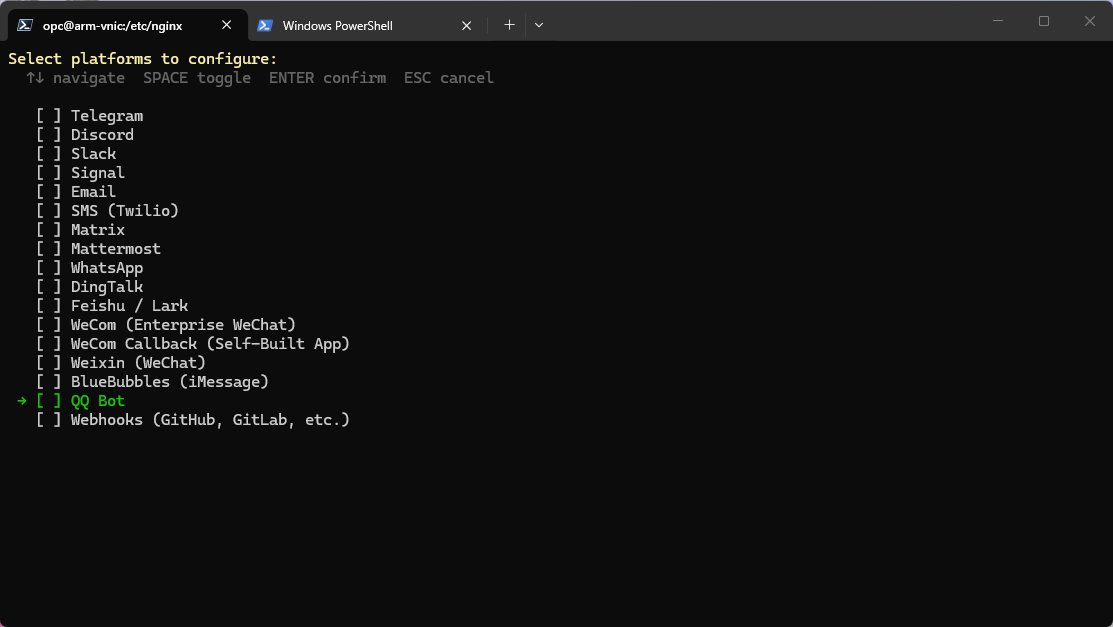This screenshot has height=627, width=1113.
Task: Click the Feishu / Lark label
Action: coord(129,306)
